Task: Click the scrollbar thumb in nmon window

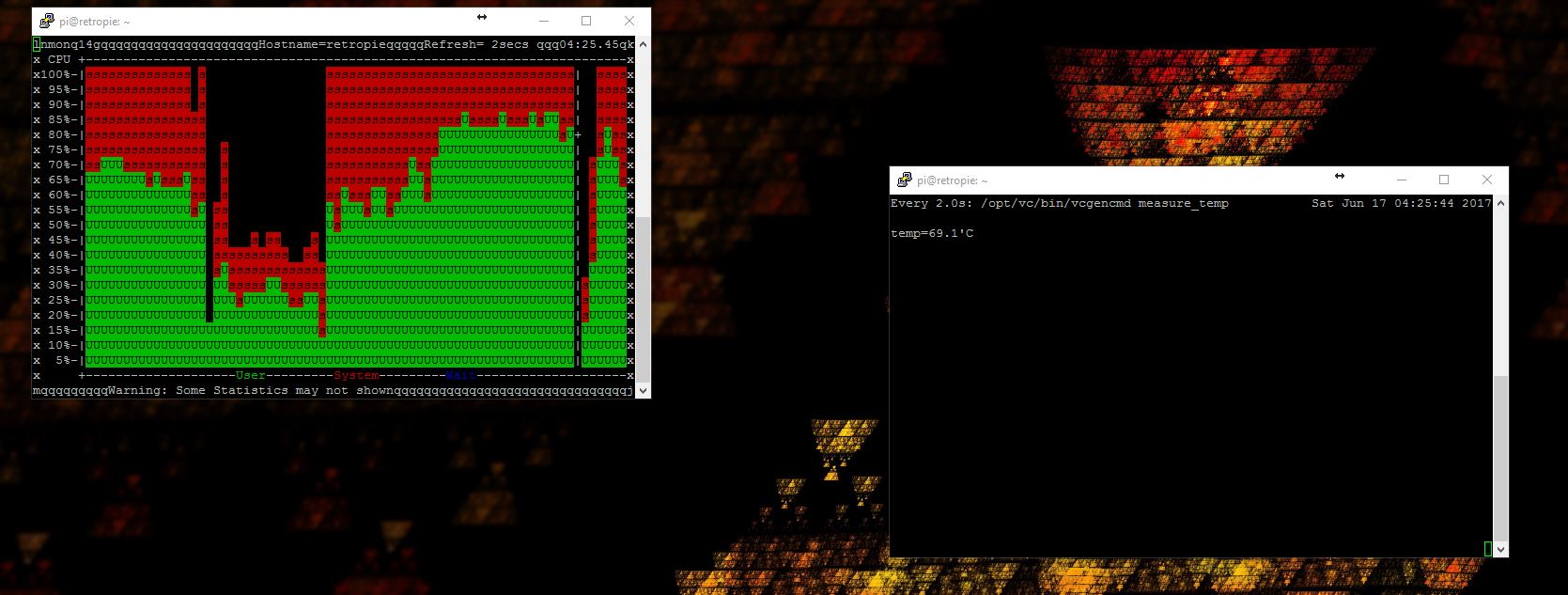Action: tap(643, 299)
